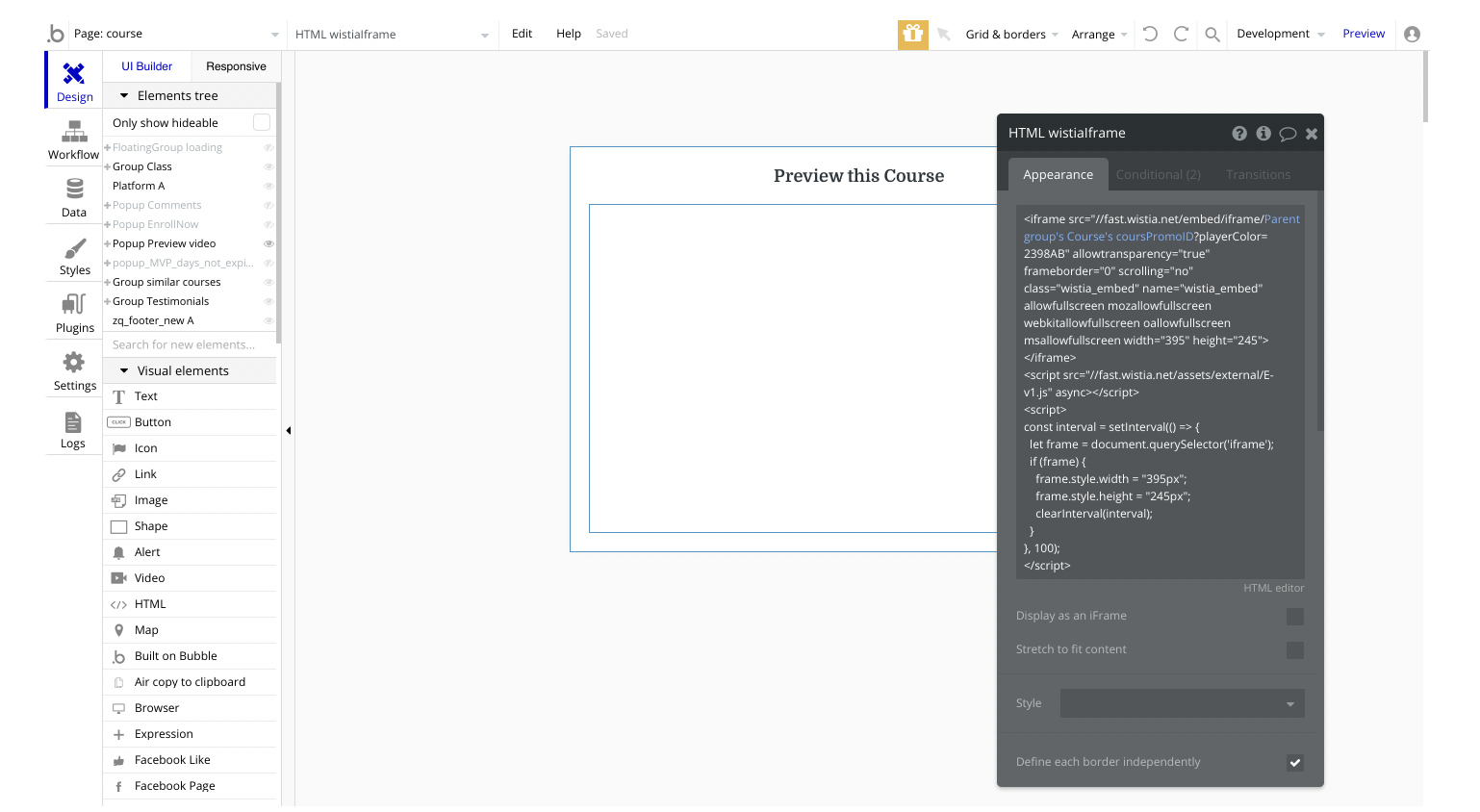The height and width of the screenshot is (812, 1480).
Task: Click the Preview link
Action: [1364, 34]
